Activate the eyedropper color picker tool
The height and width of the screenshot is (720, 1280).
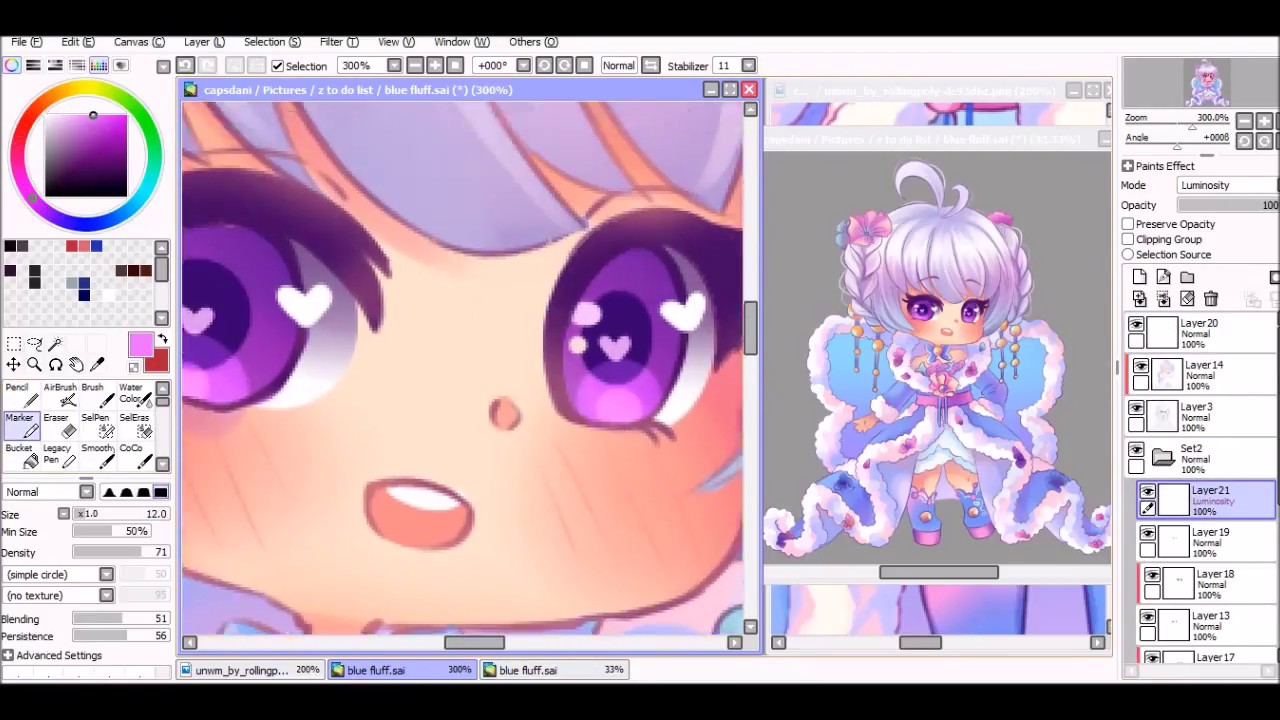(x=98, y=365)
